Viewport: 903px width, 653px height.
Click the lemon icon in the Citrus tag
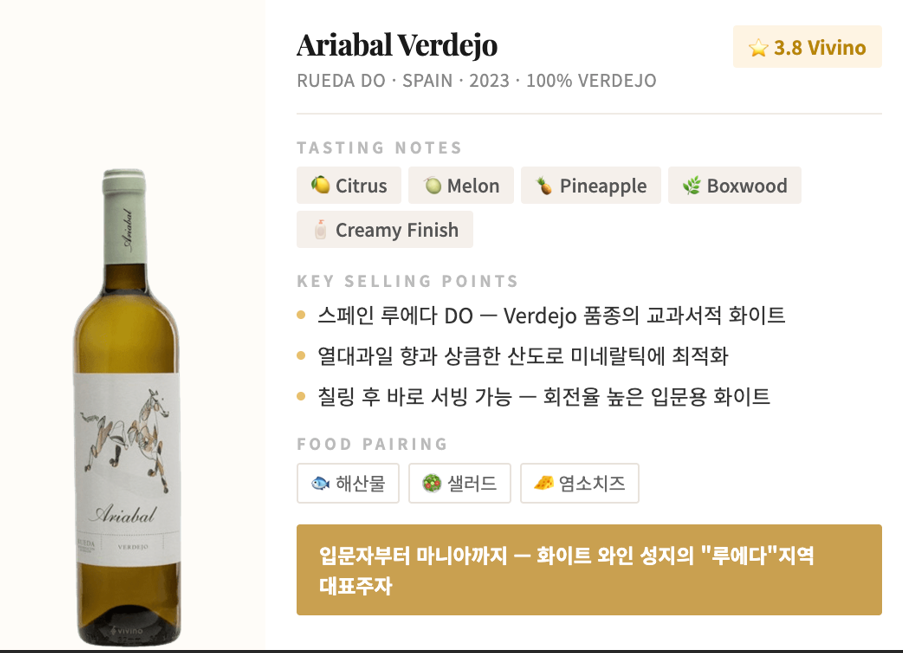pos(320,185)
